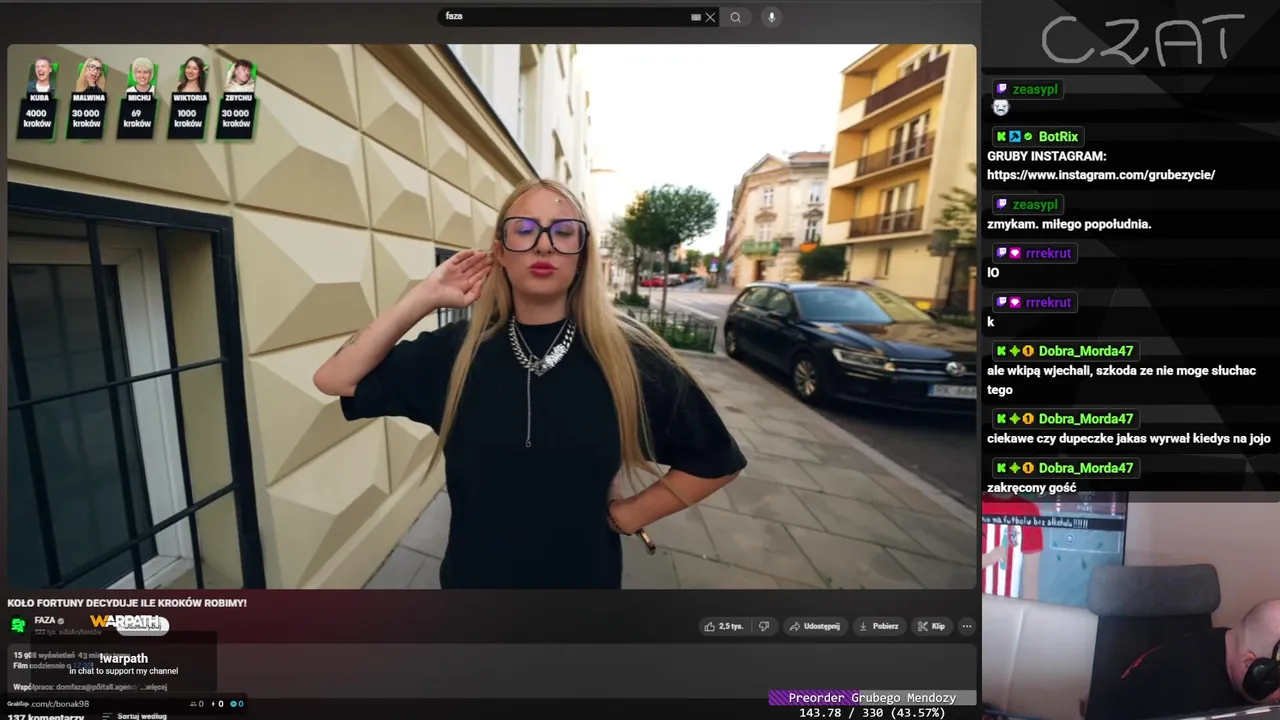Click the video player to pause playback

[x=491, y=316]
